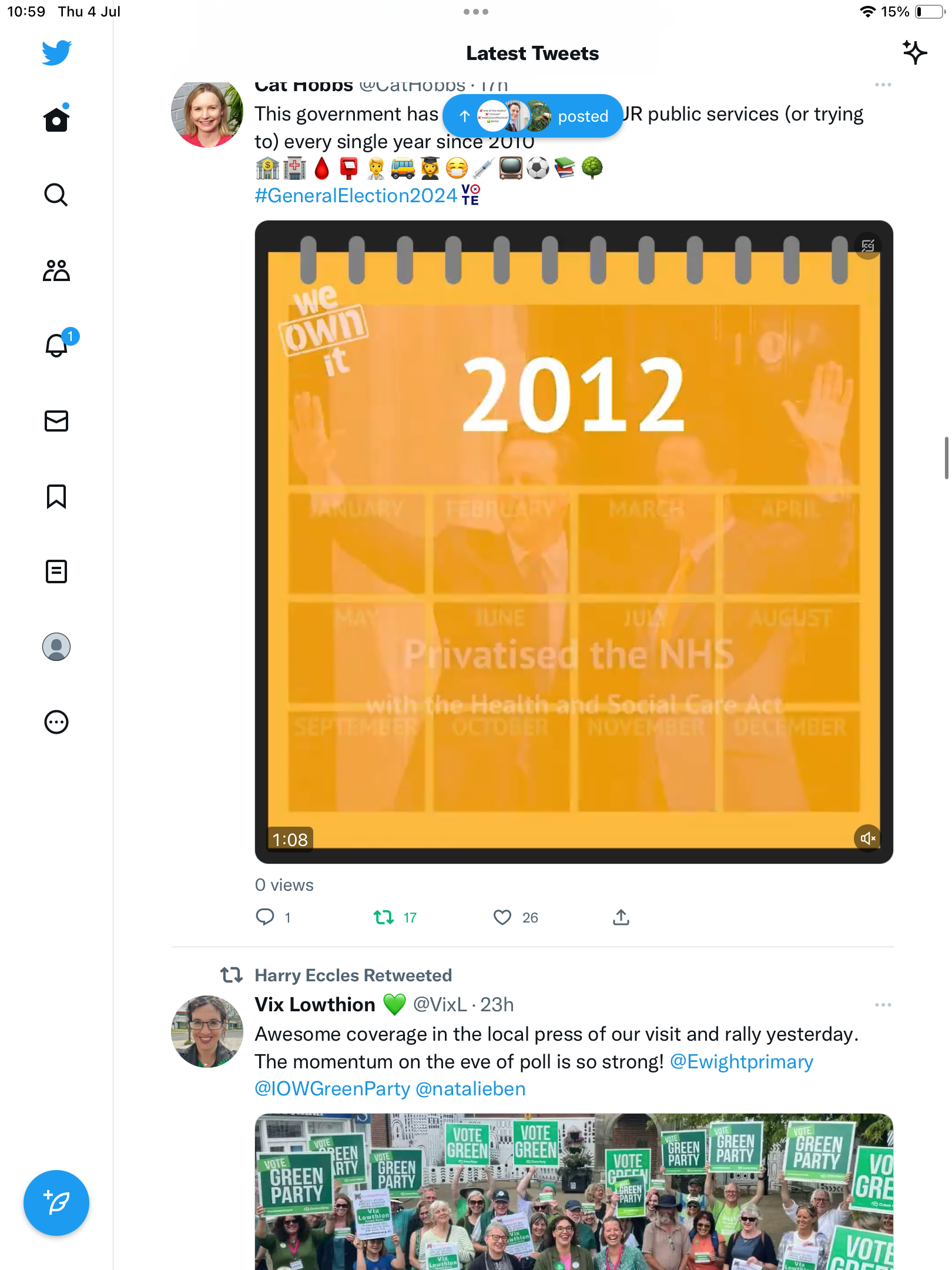This screenshot has width=952, height=1270.
Task: Open more options for Vix Lowthion tweet
Action: [x=883, y=1005]
